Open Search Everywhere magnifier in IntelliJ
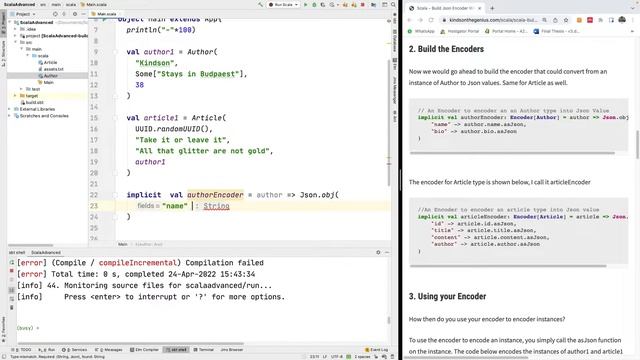The width and height of the screenshot is (640, 360). (x=393, y=4)
